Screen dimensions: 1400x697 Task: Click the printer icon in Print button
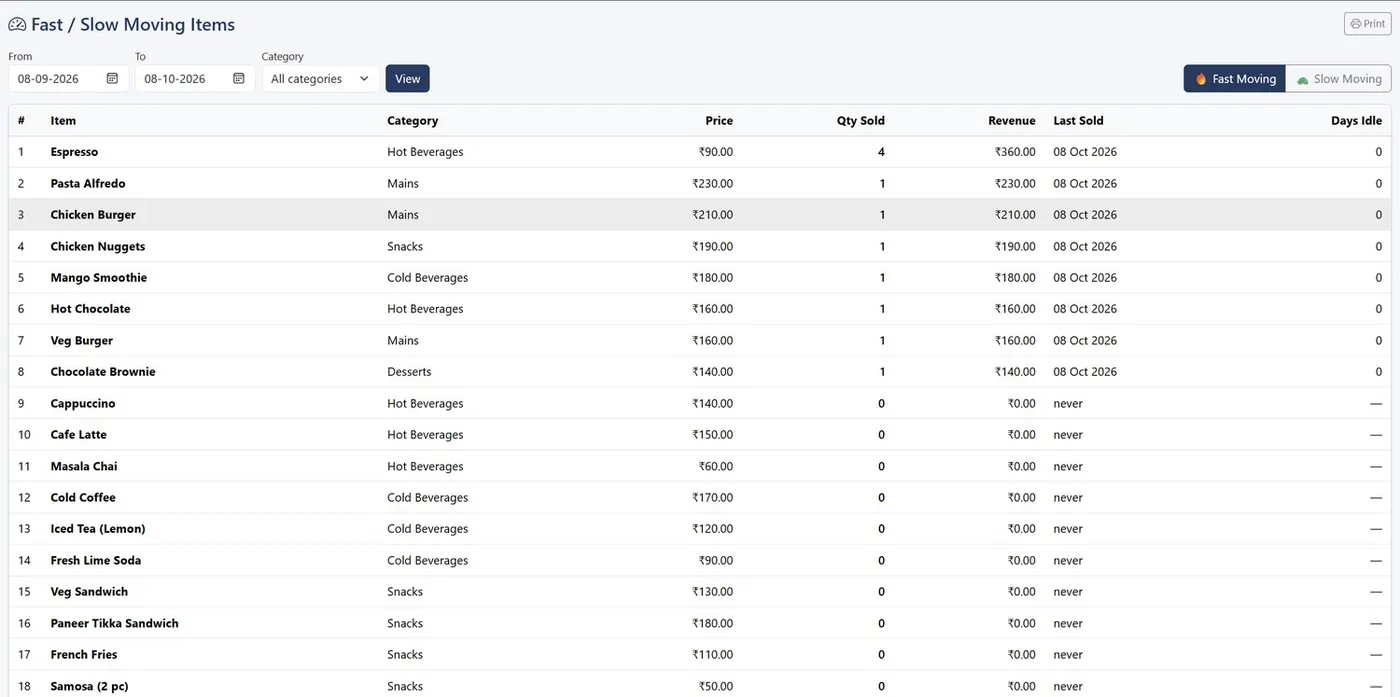coord(1355,24)
